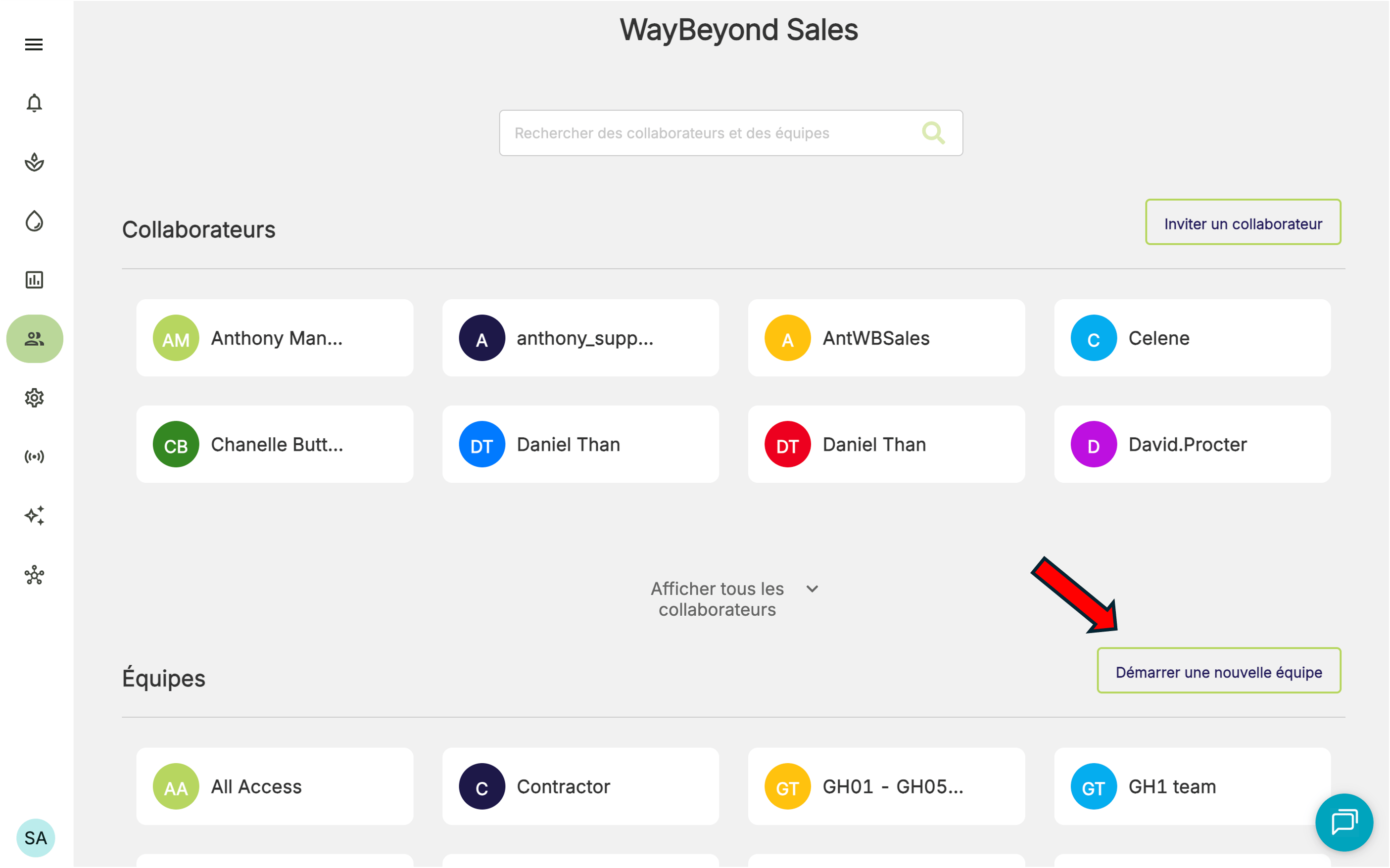The width and height of the screenshot is (1390, 868).
Task: Focus the collaborators and teams search field
Action: 730,133
